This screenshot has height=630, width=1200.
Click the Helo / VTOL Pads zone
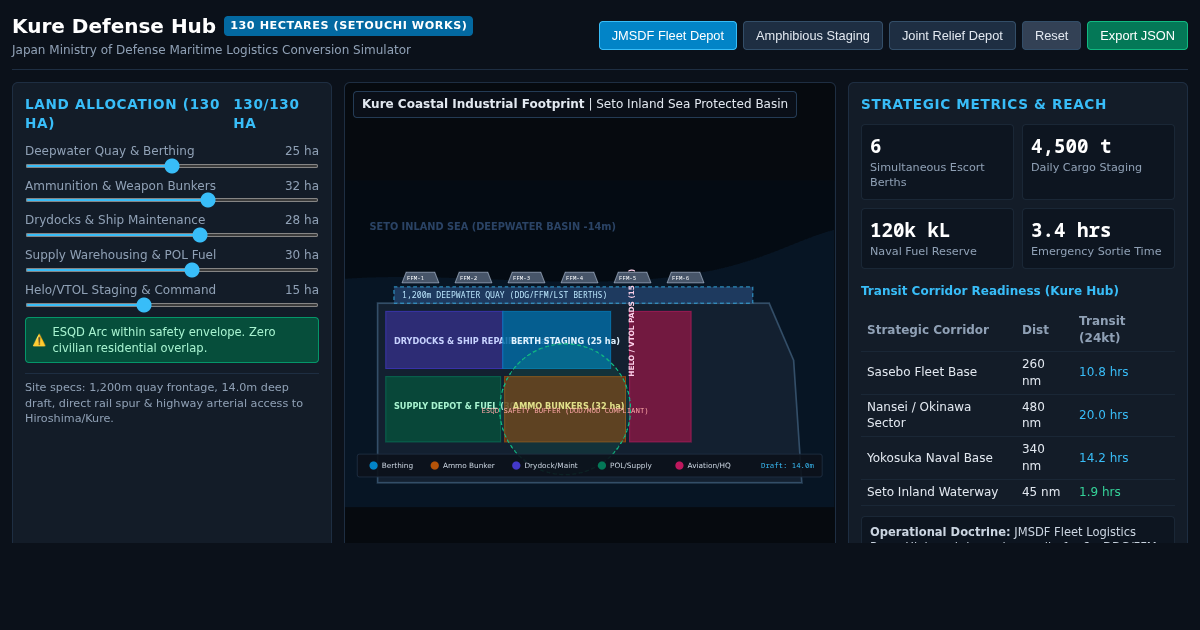point(660,376)
